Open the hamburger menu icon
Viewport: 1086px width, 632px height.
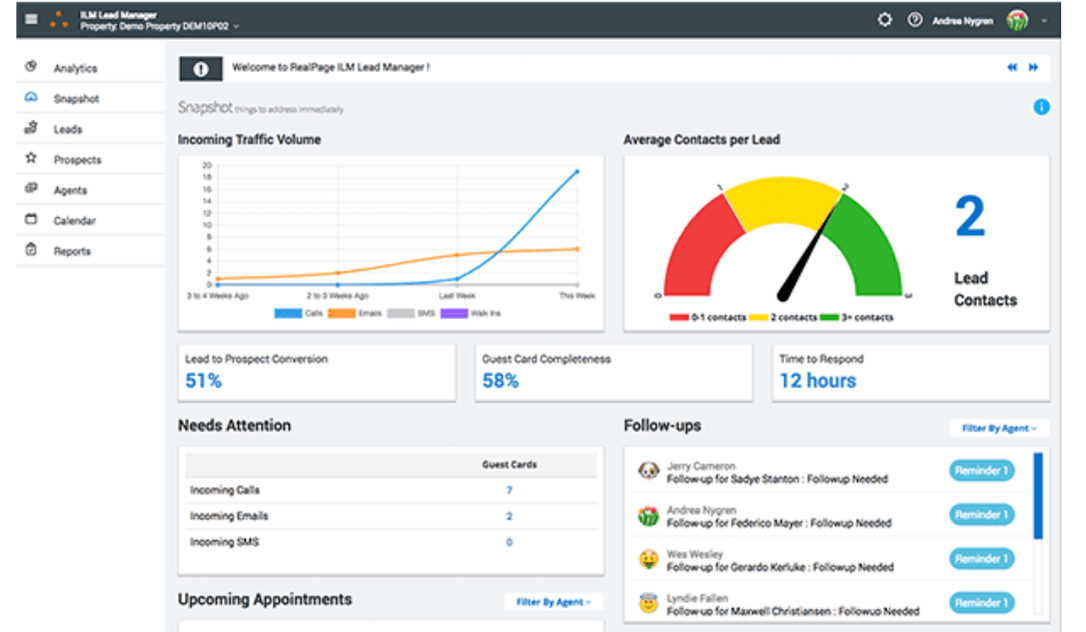pyautogui.click(x=31, y=19)
